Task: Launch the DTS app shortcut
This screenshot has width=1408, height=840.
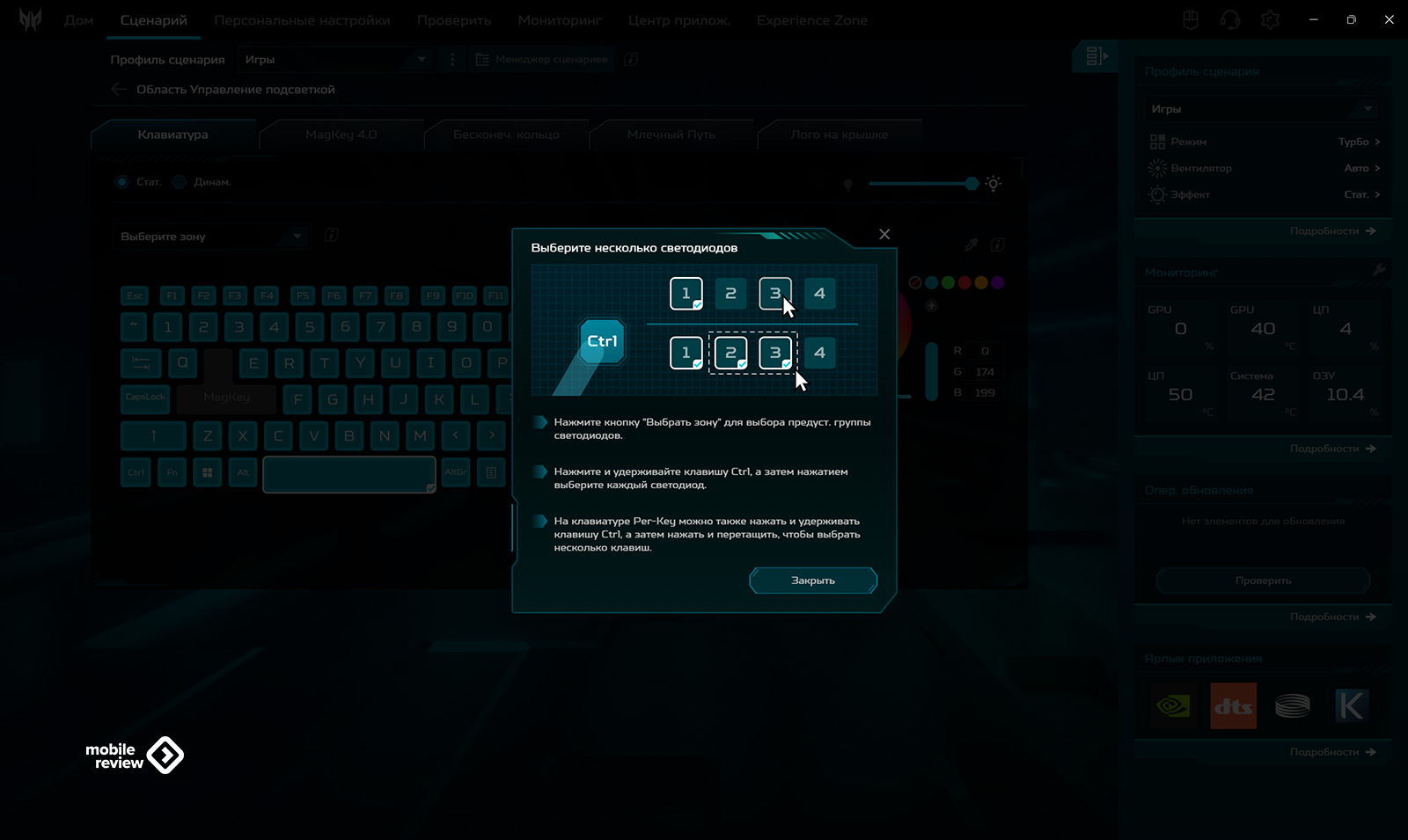Action: click(x=1233, y=705)
